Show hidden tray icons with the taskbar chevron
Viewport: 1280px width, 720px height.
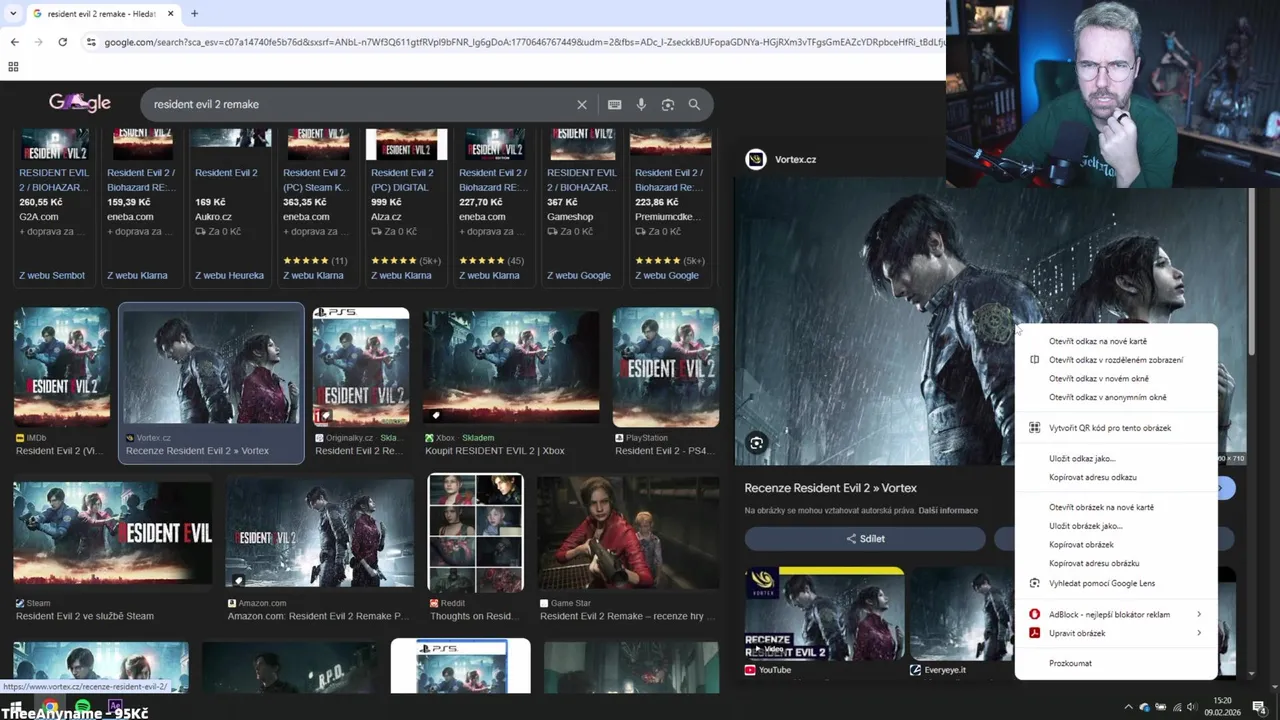tap(1128, 707)
